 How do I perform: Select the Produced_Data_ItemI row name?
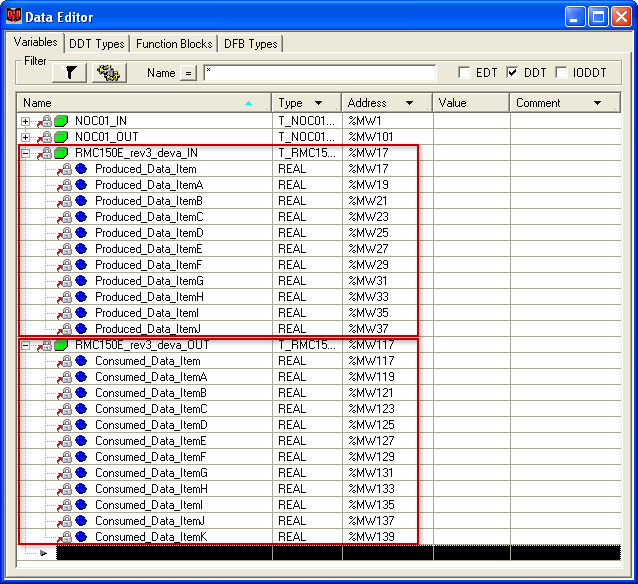[147, 313]
